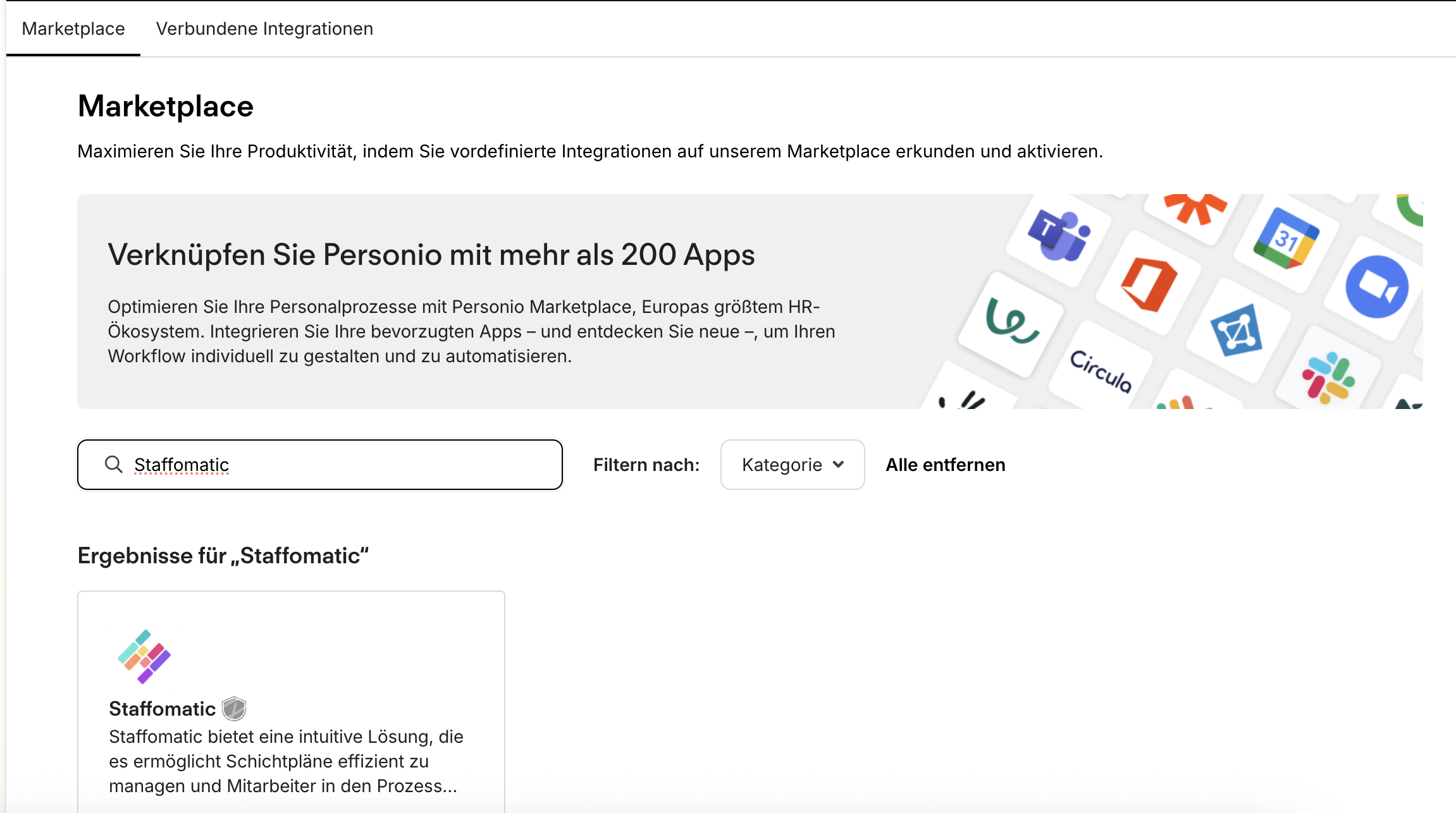This screenshot has height=813, width=1456.
Task: Click the blue Azure AD icon in banner
Action: (x=1237, y=331)
